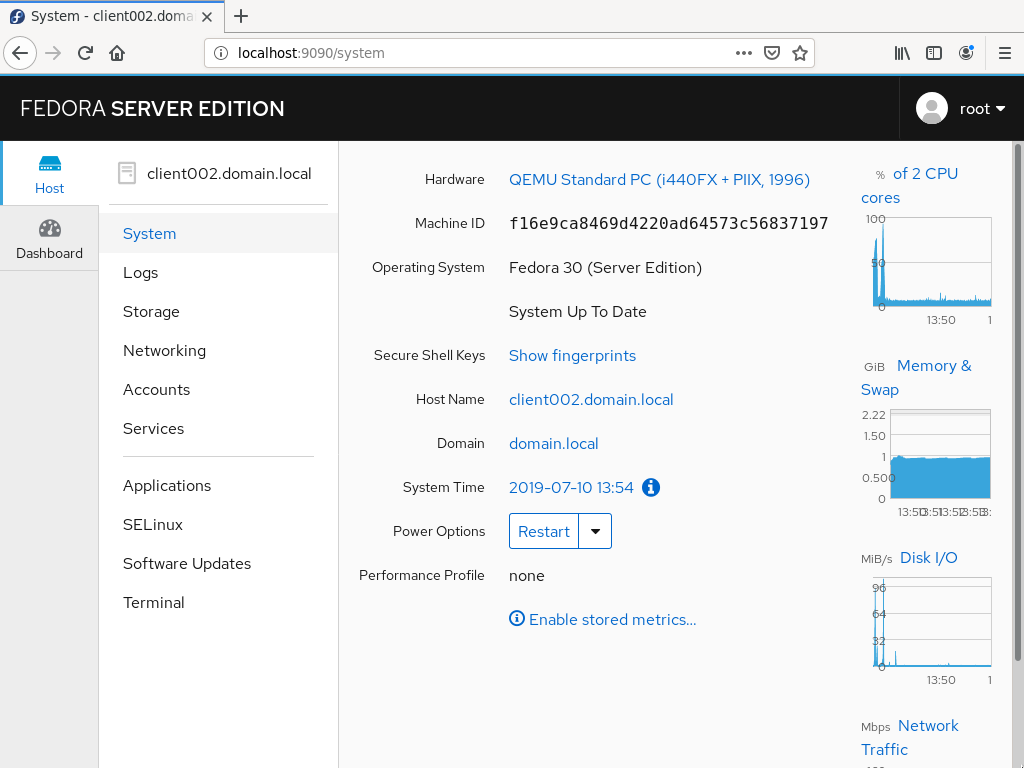Click the System Time info icon
The height and width of the screenshot is (768, 1024).
click(651, 487)
